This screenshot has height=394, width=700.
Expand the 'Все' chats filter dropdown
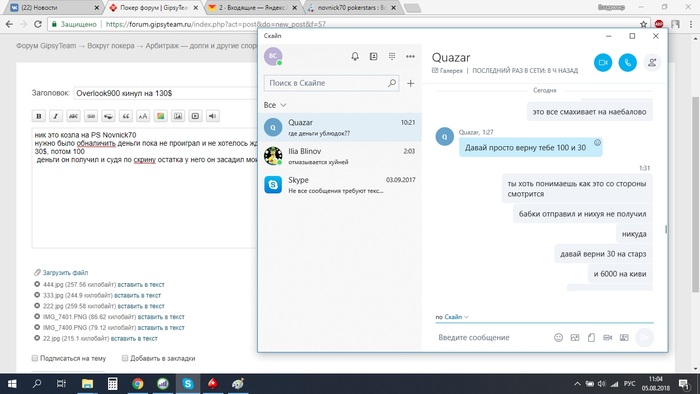pyautogui.click(x=275, y=105)
